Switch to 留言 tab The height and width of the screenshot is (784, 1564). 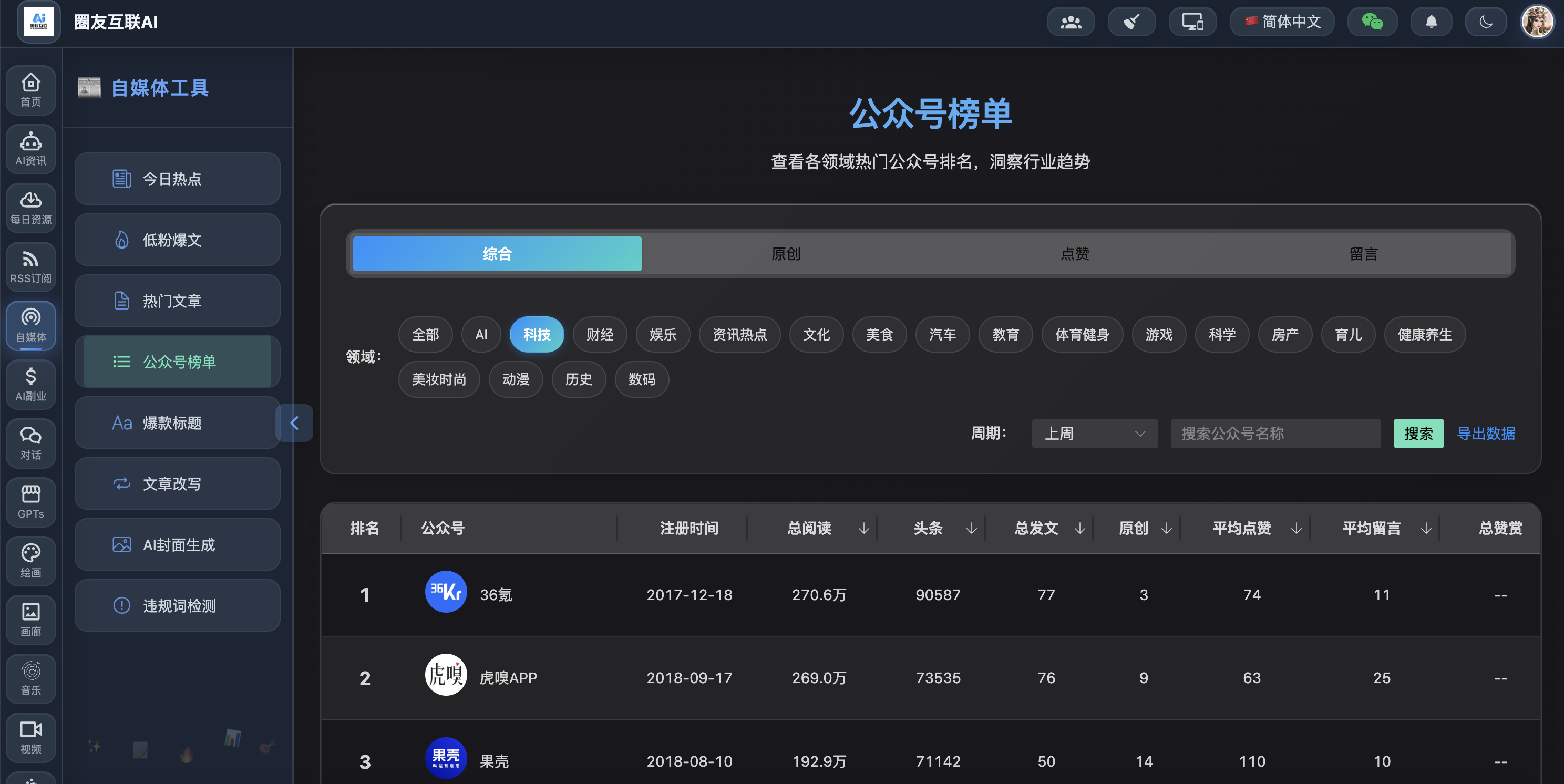tap(1364, 254)
